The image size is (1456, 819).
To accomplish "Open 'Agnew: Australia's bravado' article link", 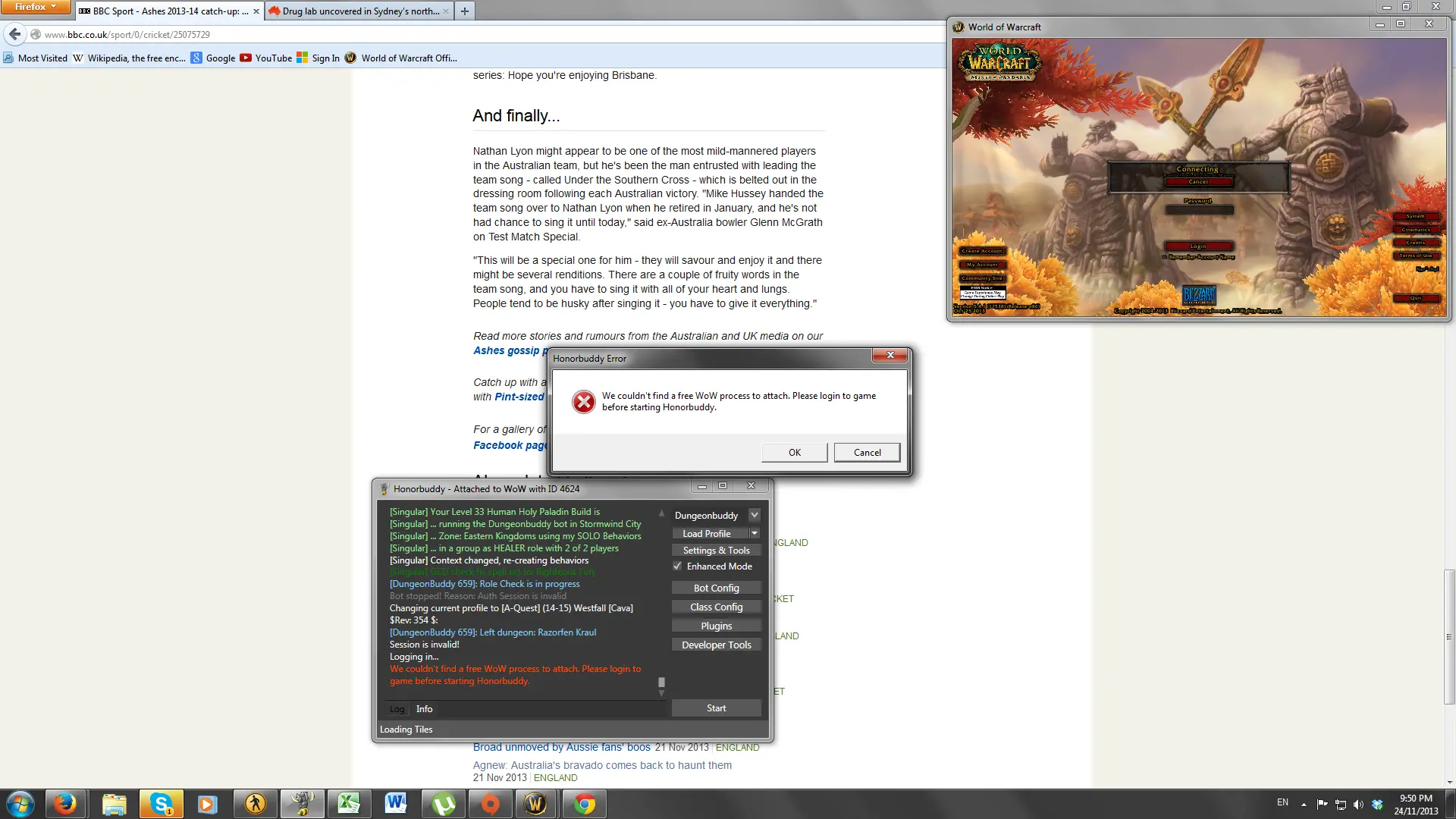I will coord(602,765).
